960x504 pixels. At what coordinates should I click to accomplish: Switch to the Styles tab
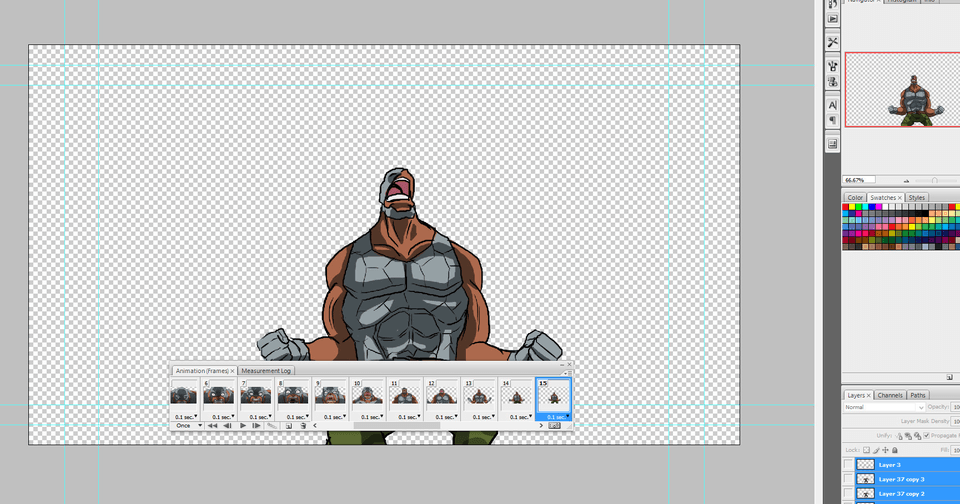pyautogui.click(x=916, y=197)
